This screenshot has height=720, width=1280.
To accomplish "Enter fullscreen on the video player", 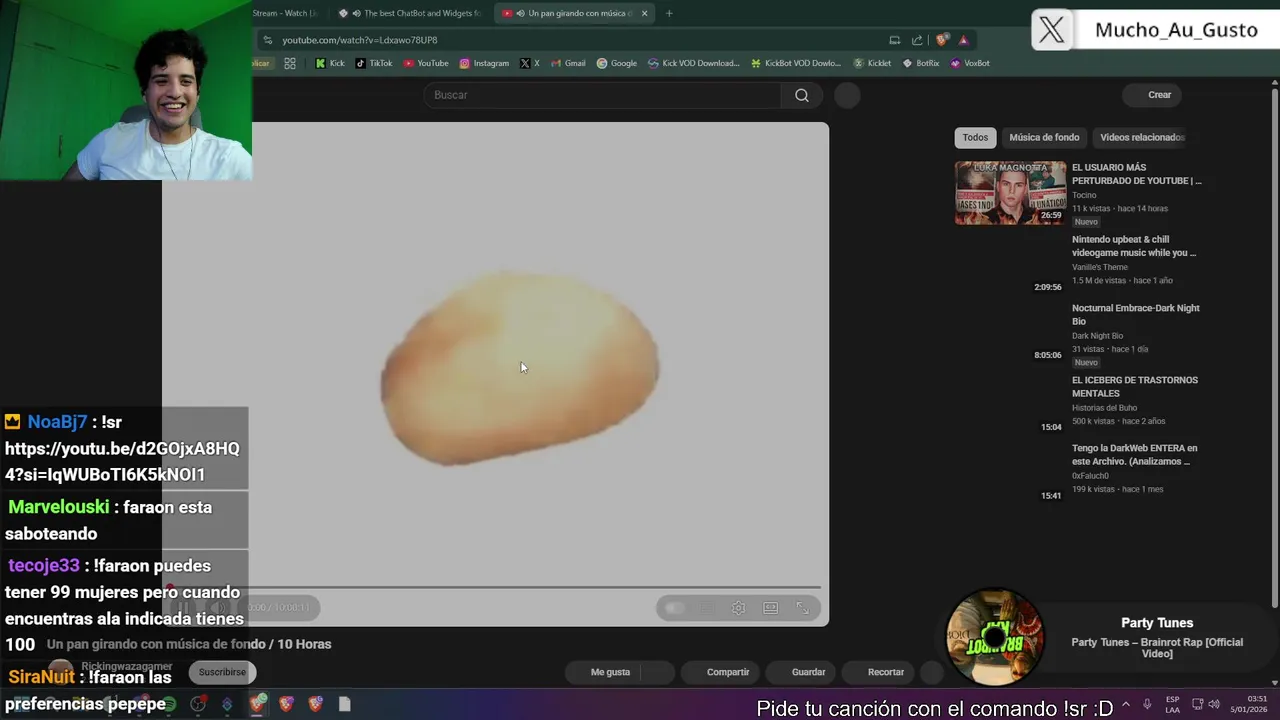I will point(802,608).
